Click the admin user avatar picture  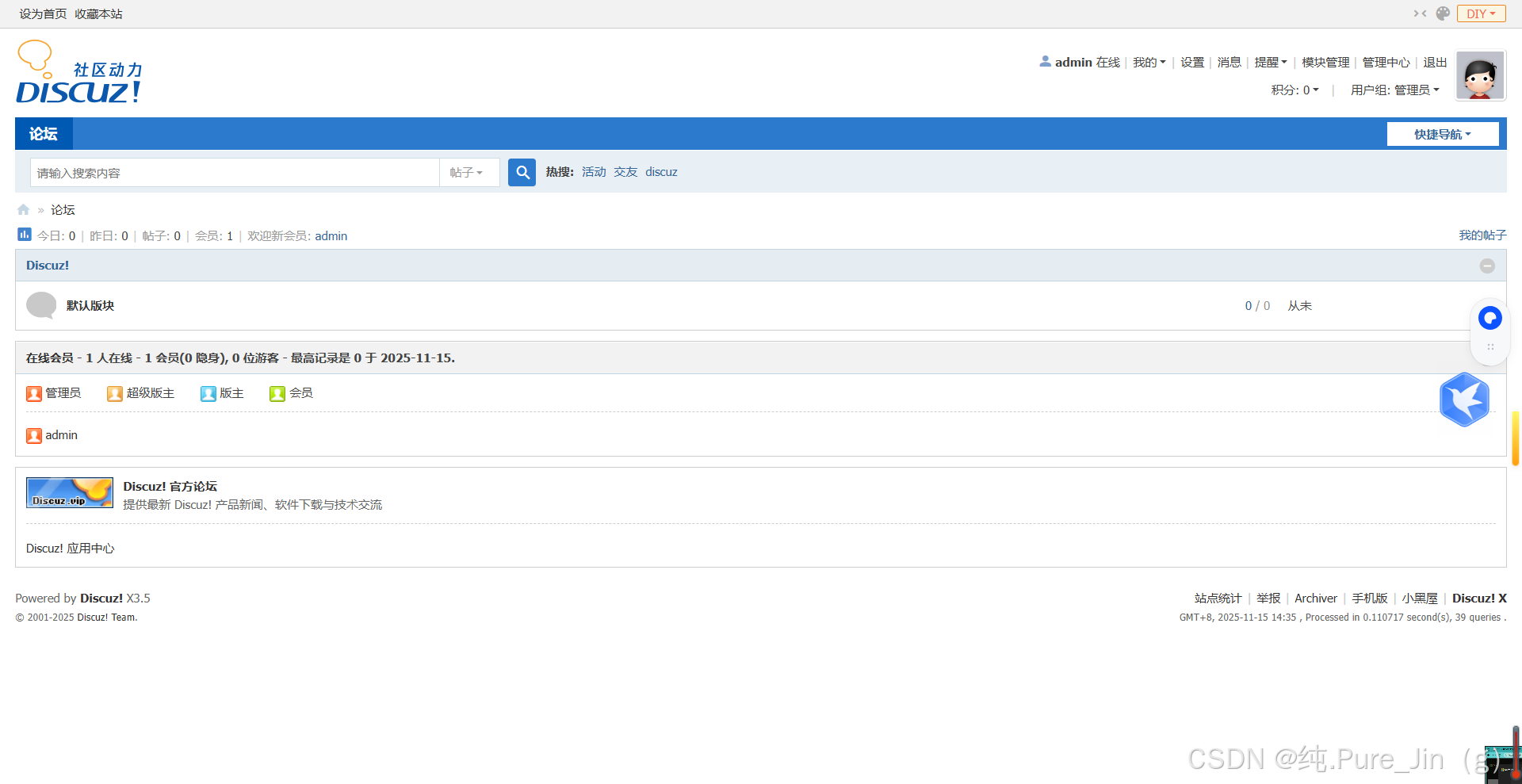pyautogui.click(x=1480, y=76)
